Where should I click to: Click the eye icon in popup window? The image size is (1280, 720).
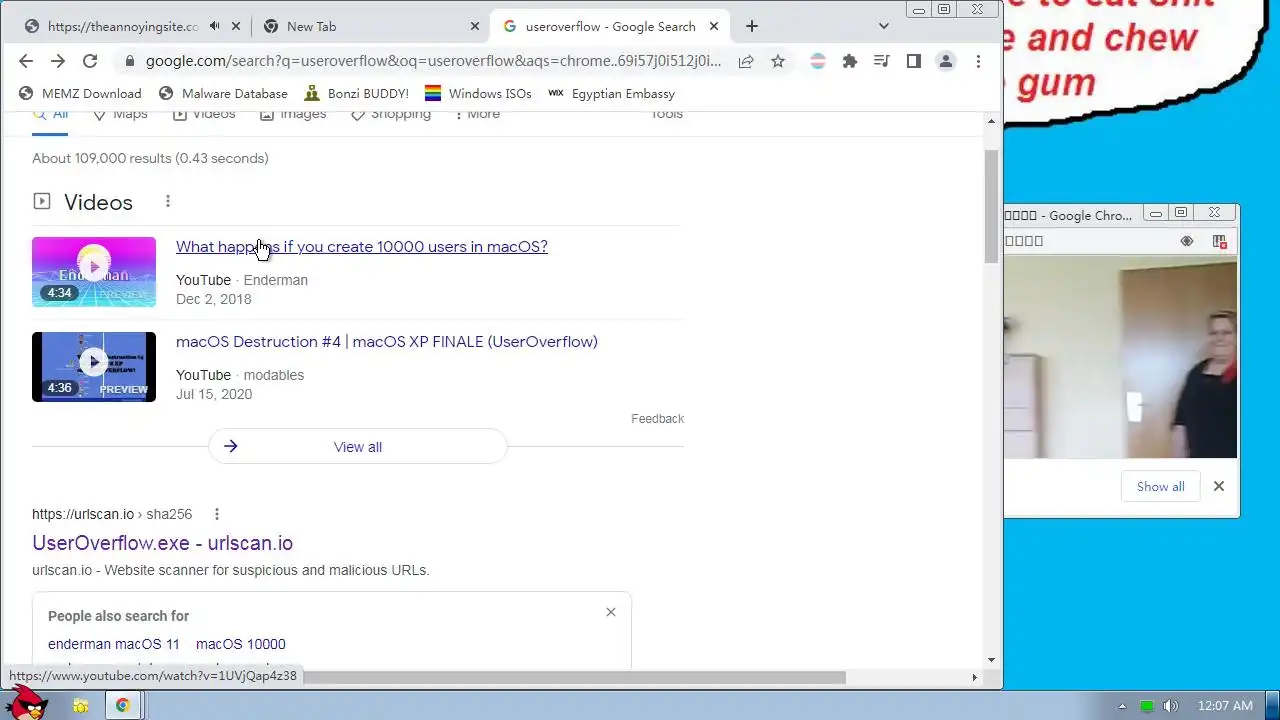pyautogui.click(x=1187, y=241)
